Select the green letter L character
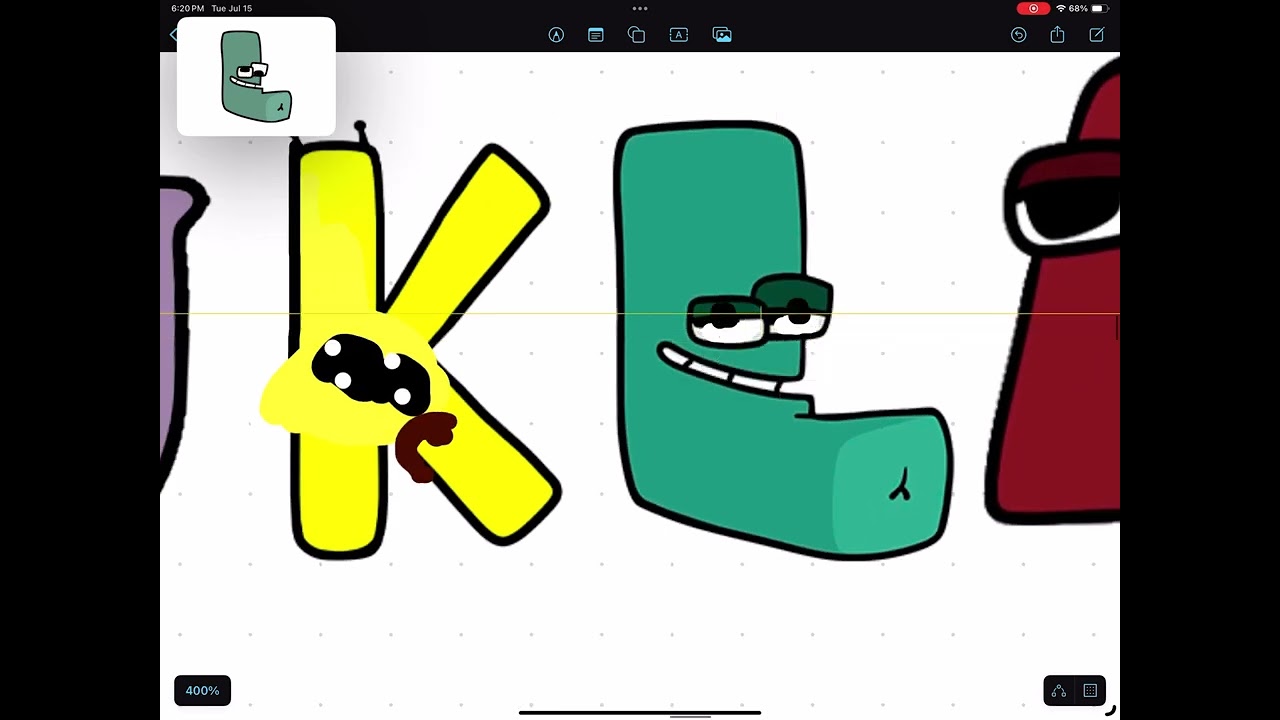The height and width of the screenshot is (720, 1280). [x=785, y=340]
